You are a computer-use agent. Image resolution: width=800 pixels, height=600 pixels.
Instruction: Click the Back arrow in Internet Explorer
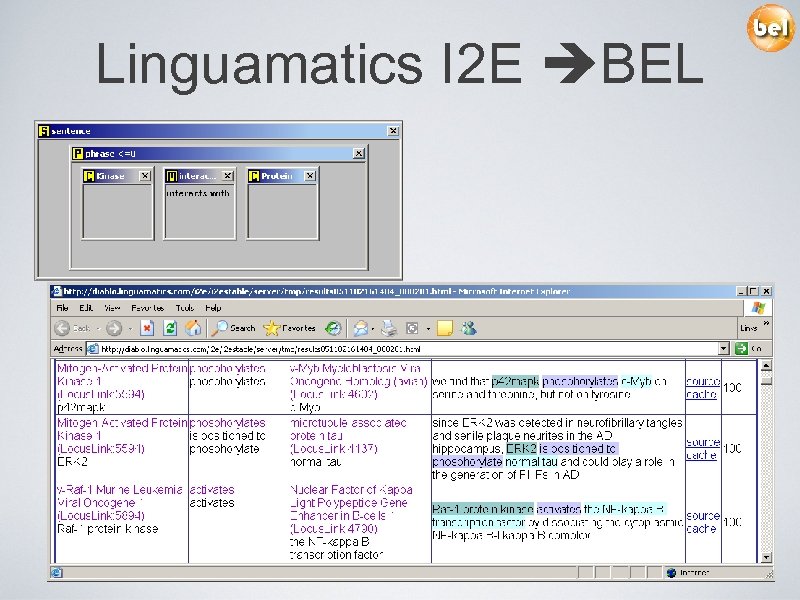[x=62, y=328]
